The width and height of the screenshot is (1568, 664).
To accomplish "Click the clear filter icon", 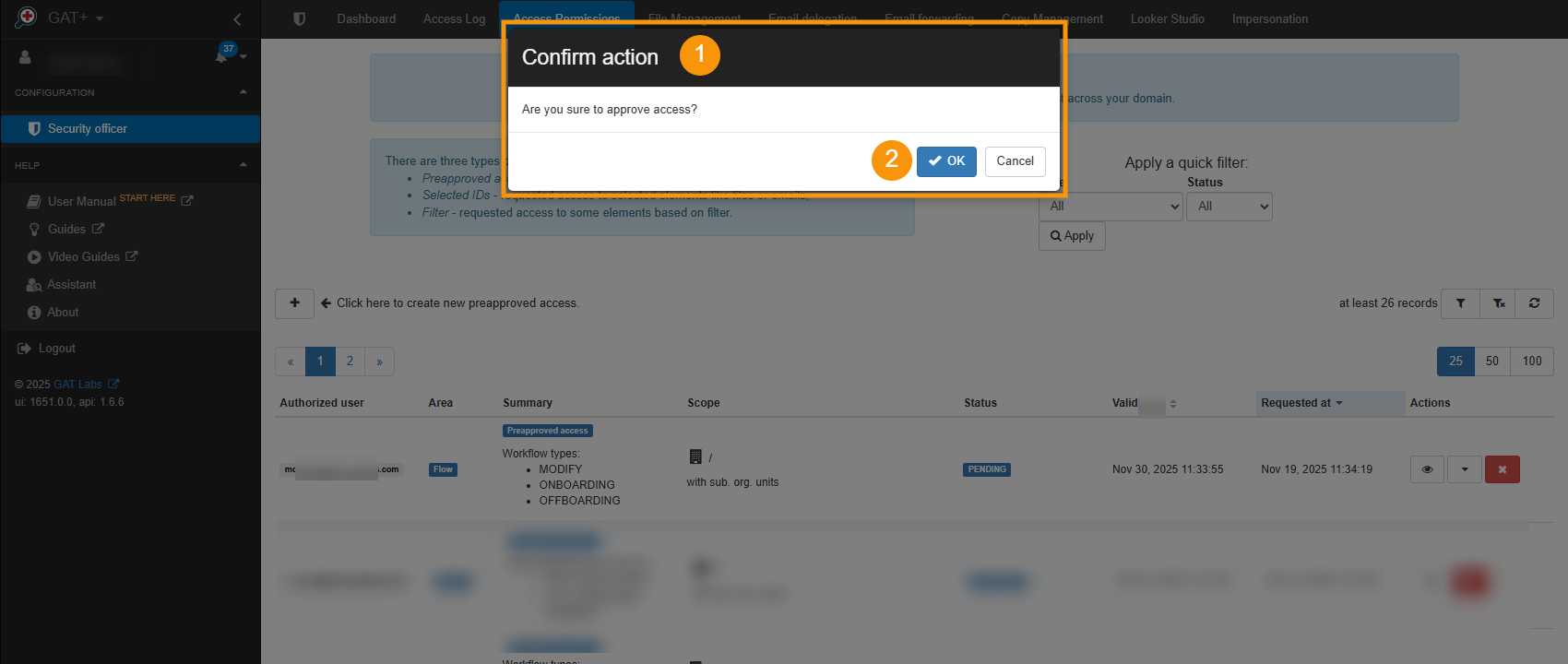I will pyautogui.click(x=1499, y=303).
